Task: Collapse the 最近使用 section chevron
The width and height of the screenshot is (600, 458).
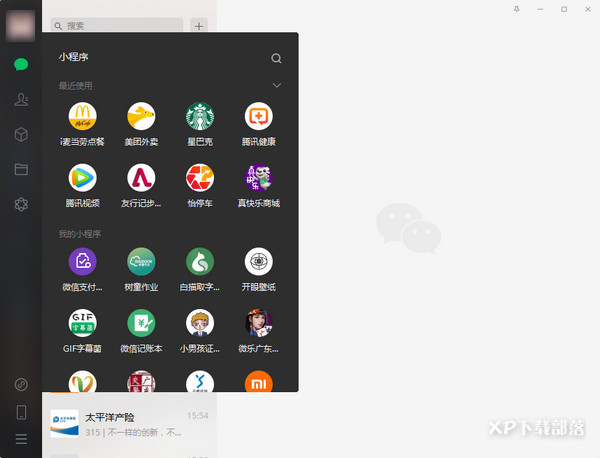Action: (x=277, y=85)
